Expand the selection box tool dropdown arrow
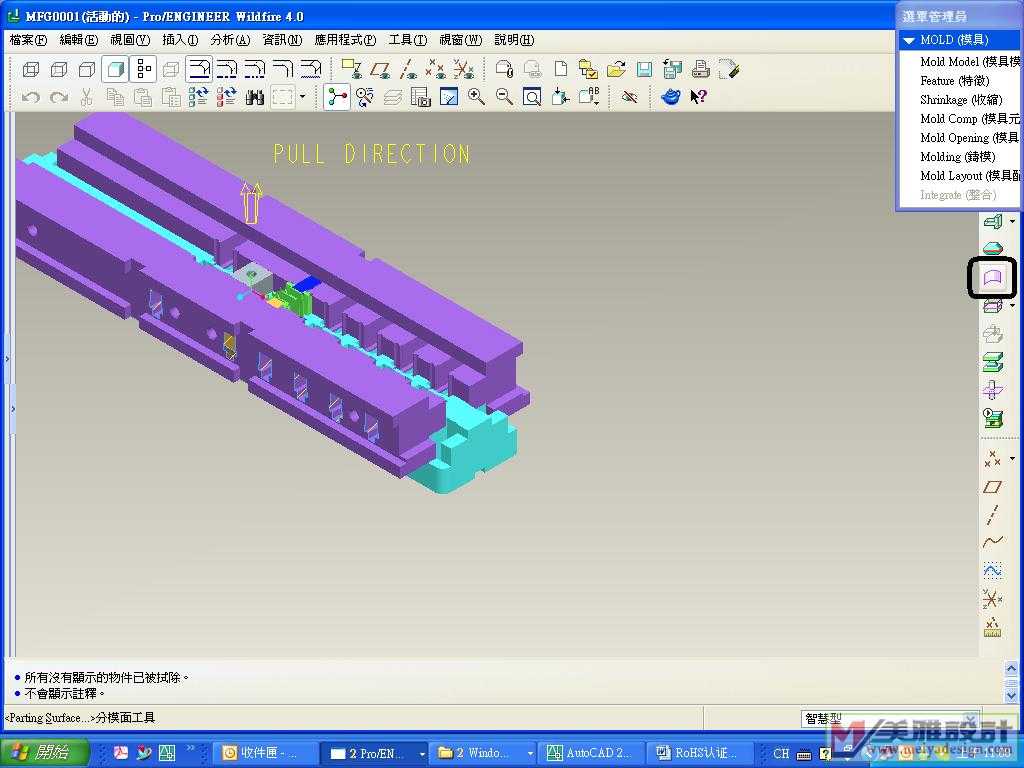 303,97
